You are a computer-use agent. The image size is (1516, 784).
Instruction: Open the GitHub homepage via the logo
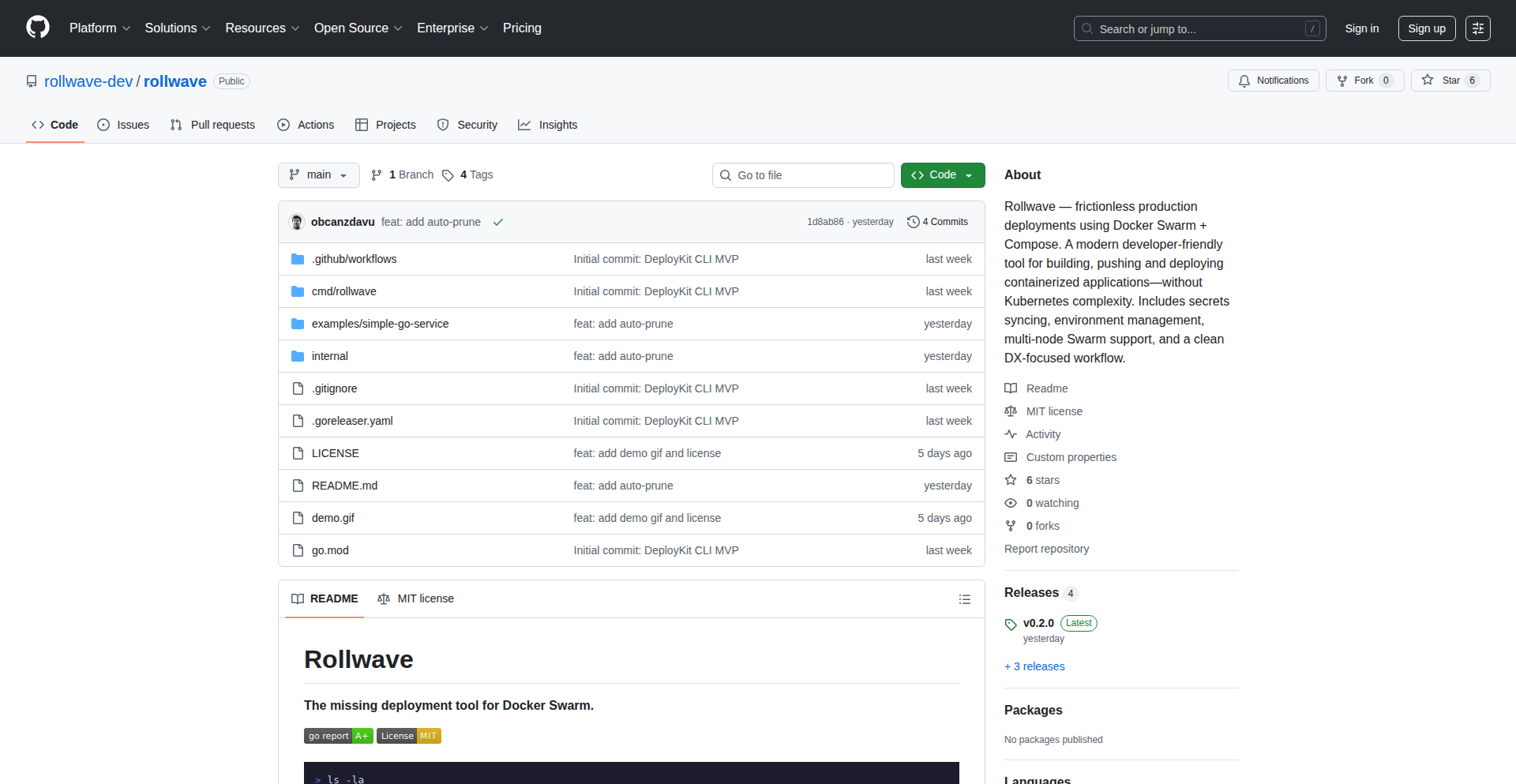pos(36,28)
